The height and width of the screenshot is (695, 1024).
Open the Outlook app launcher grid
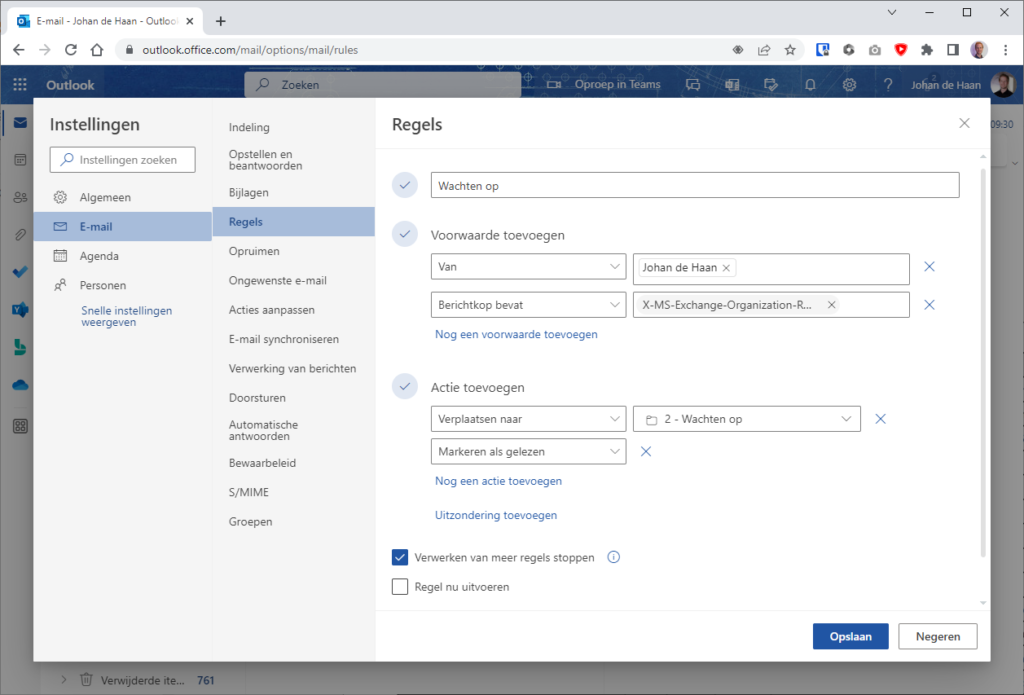[20, 85]
